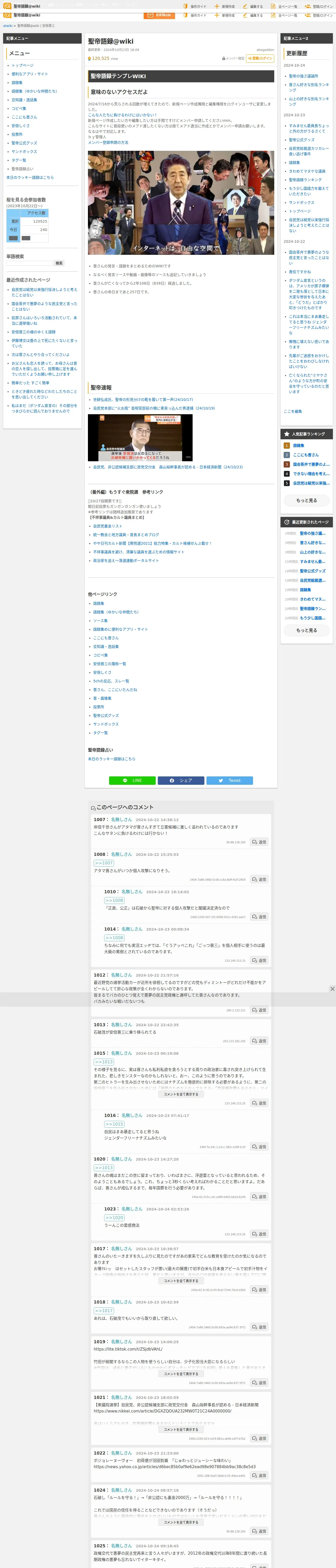Click the star icon in the 人気記事ランキング header
336x1568 pixels.
coord(287,434)
